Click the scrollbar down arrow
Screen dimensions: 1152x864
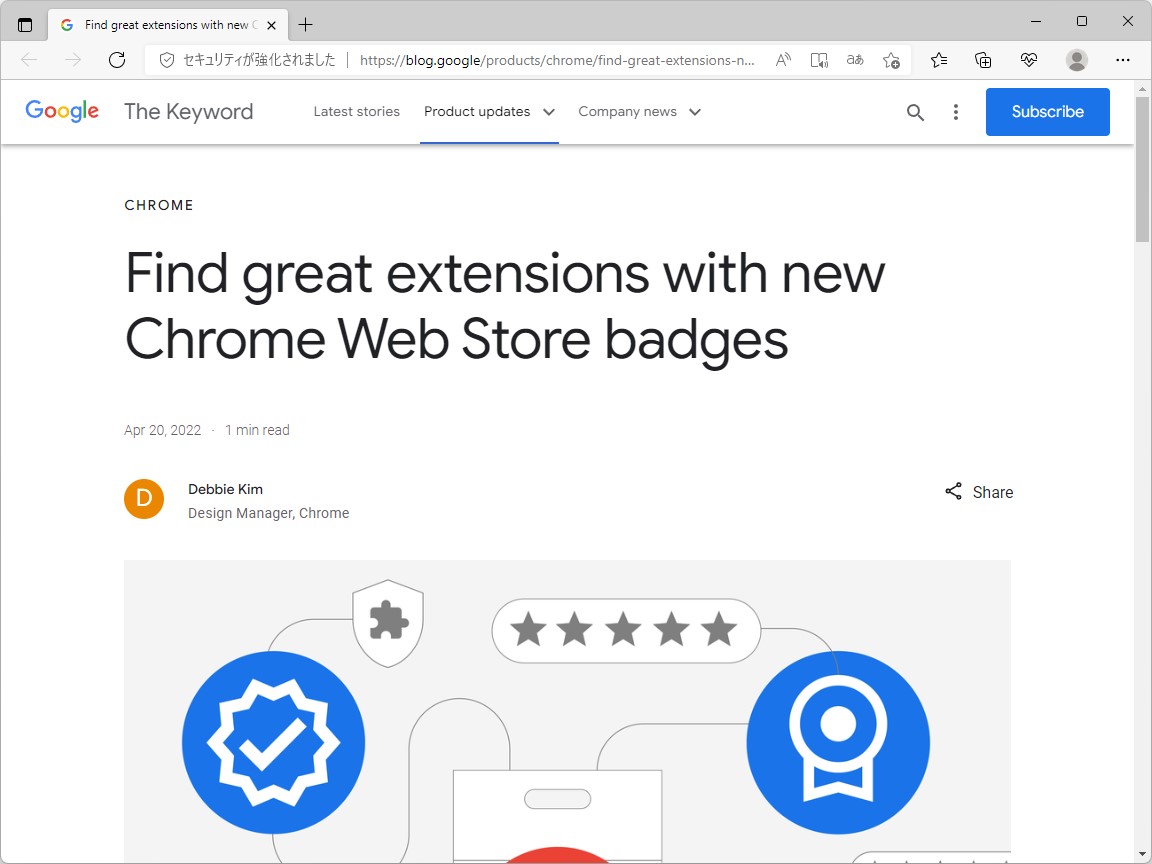click(x=1142, y=854)
